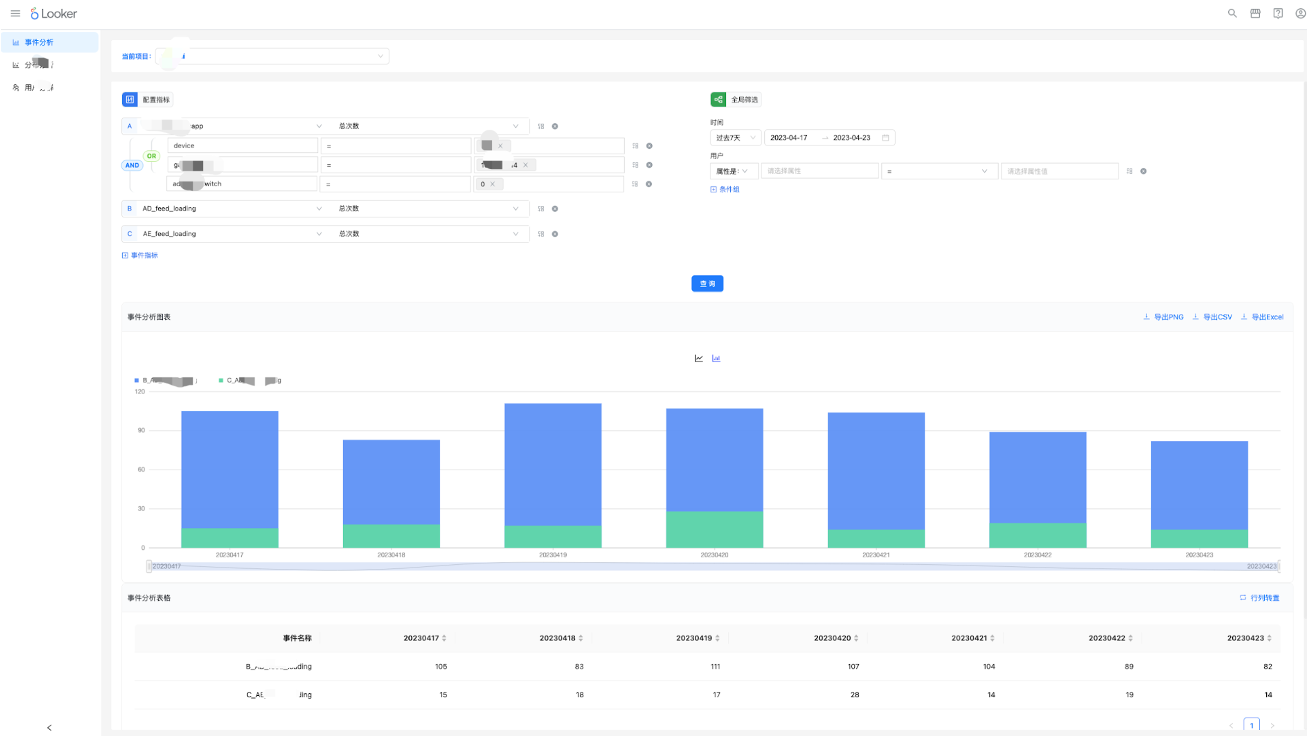Image resolution: width=1308 pixels, height=736 pixels.
Task: Toggle the green C series legend
Action: 250,381
